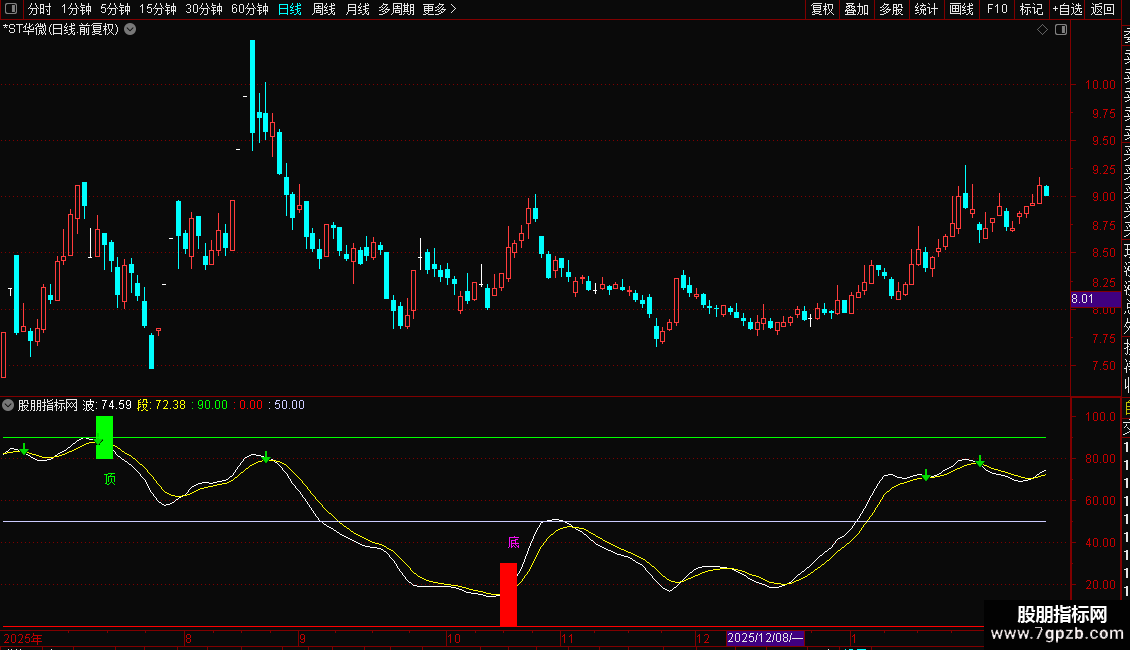
Task: Click the 返回 back button
Action: pyautogui.click(x=1103, y=10)
